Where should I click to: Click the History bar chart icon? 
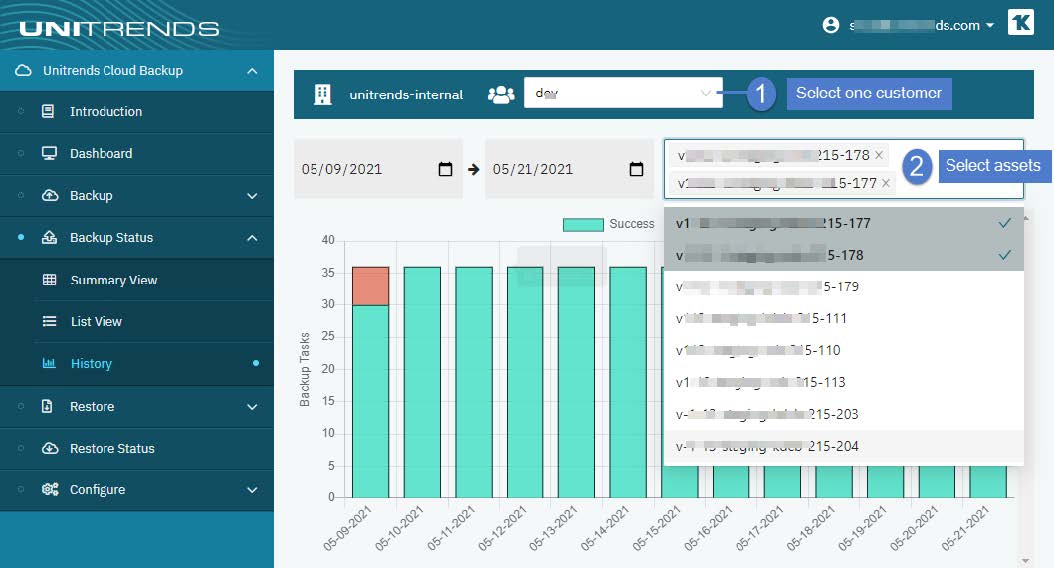pyautogui.click(x=49, y=363)
